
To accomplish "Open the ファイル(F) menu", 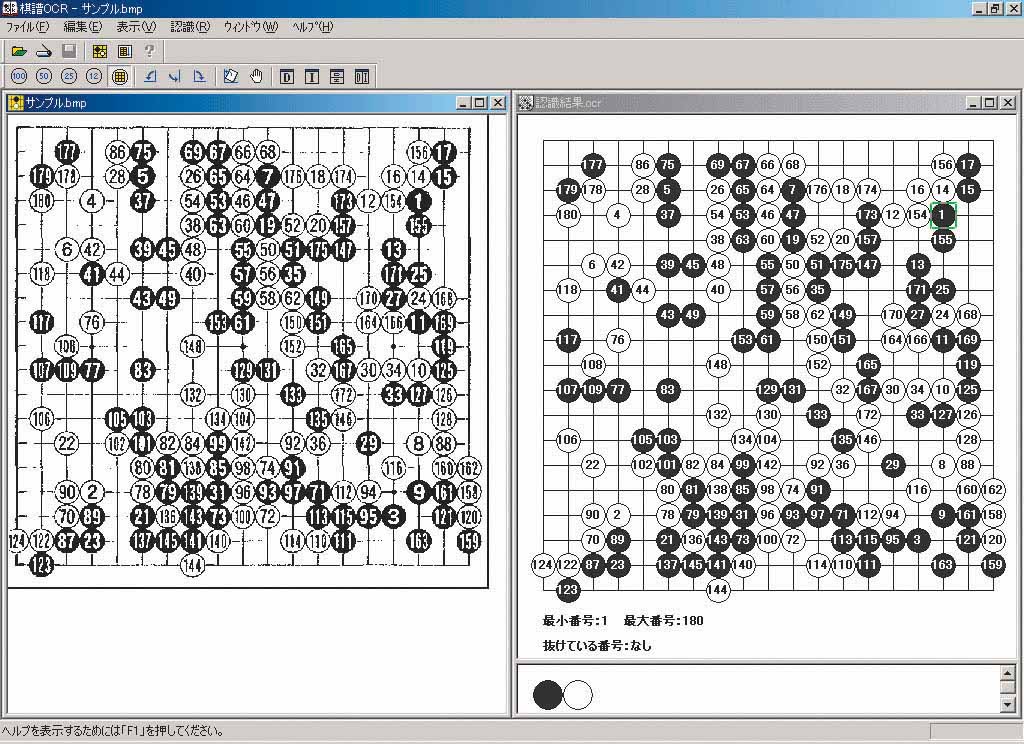I will [x=27, y=27].
